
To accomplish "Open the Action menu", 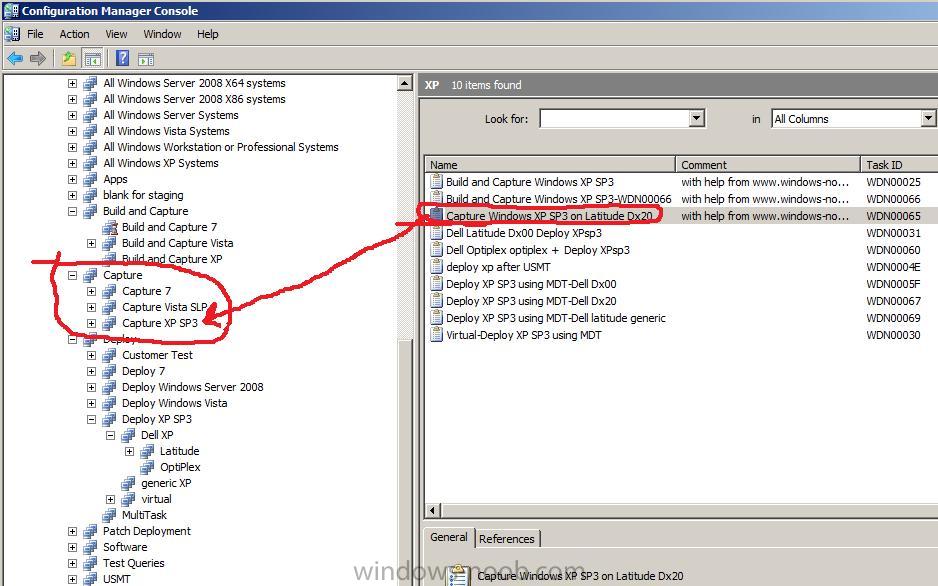I will pos(74,34).
